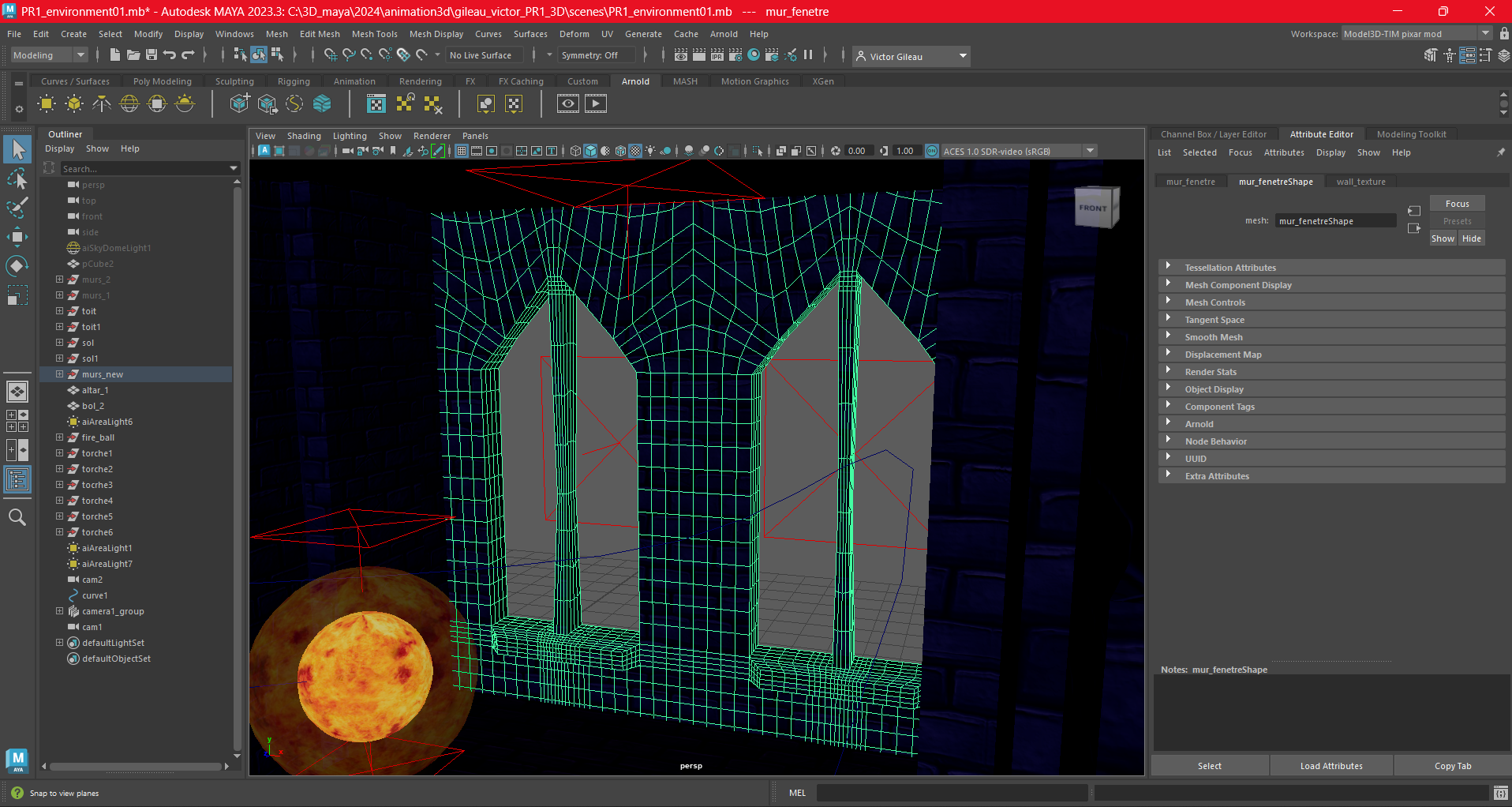
Task: Click the Redo arrow icon
Action: click(188, 54)
